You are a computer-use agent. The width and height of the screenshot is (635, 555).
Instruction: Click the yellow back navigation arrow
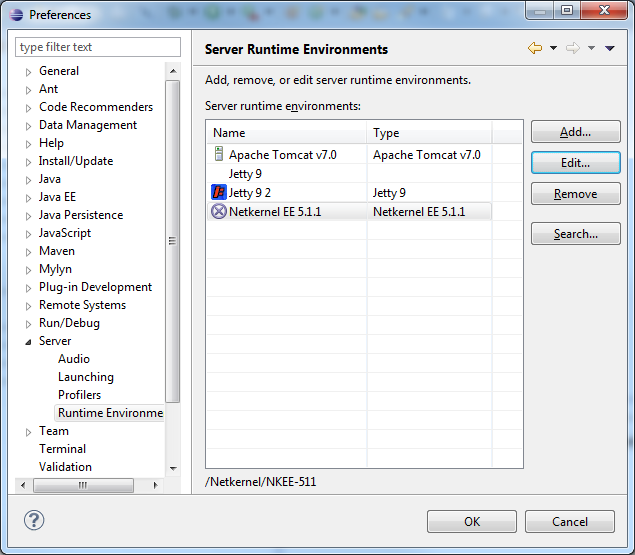pyautogui.click(x=535, y=48)
